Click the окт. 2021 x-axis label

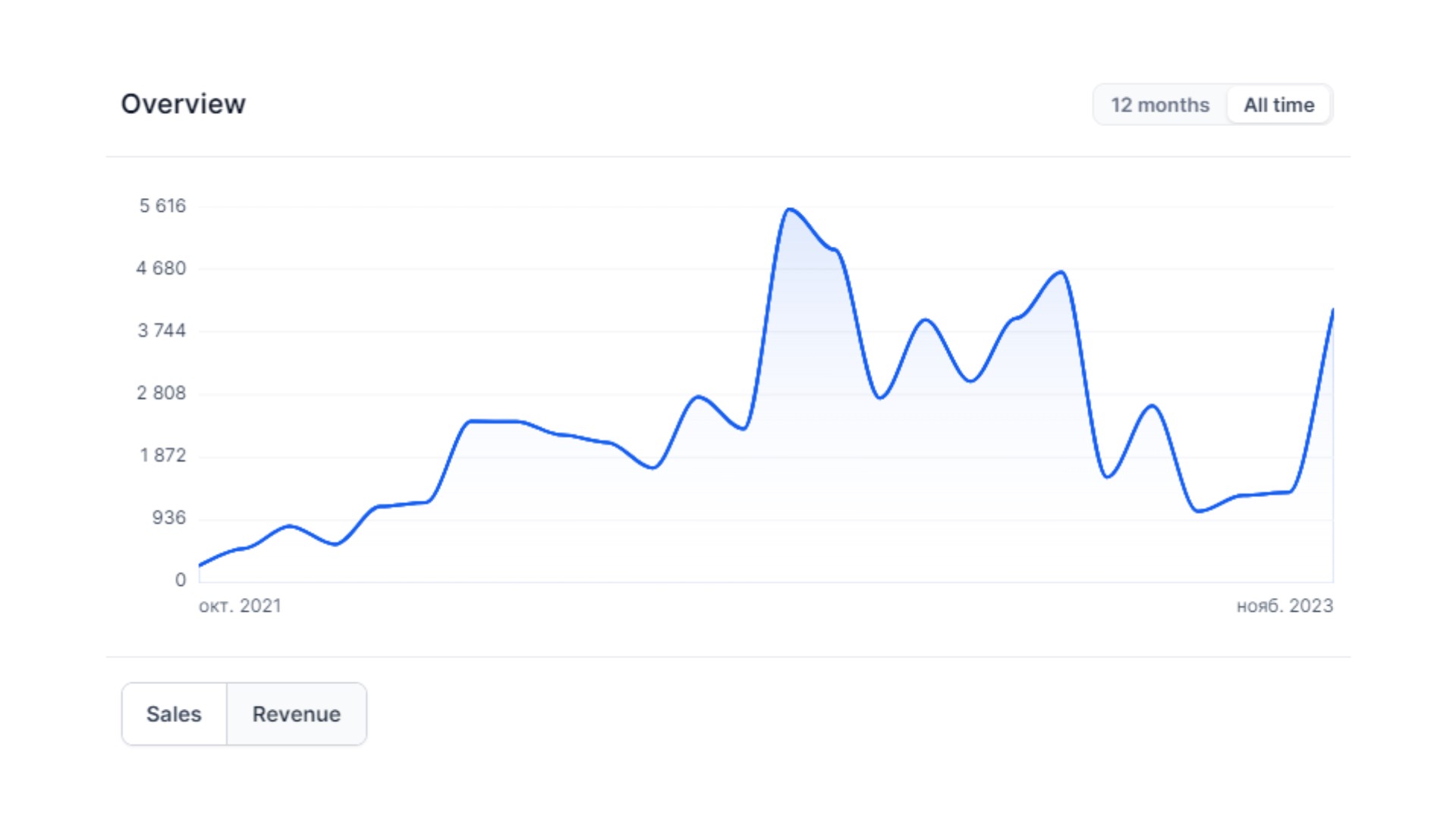pyautogui.click(x=240, y=606)
